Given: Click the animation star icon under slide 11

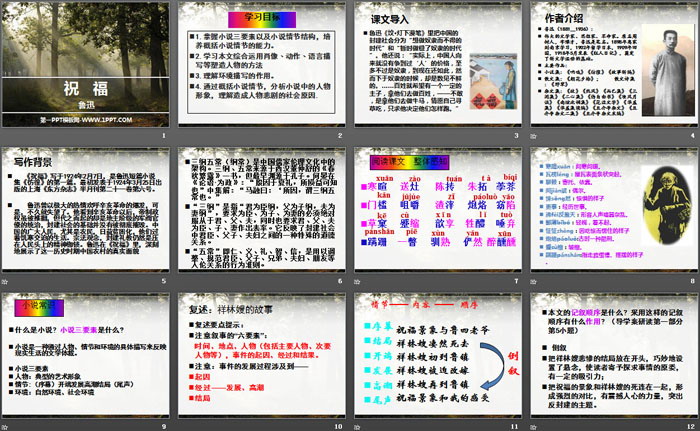Looking at the screenshot, I should point(357,425).
